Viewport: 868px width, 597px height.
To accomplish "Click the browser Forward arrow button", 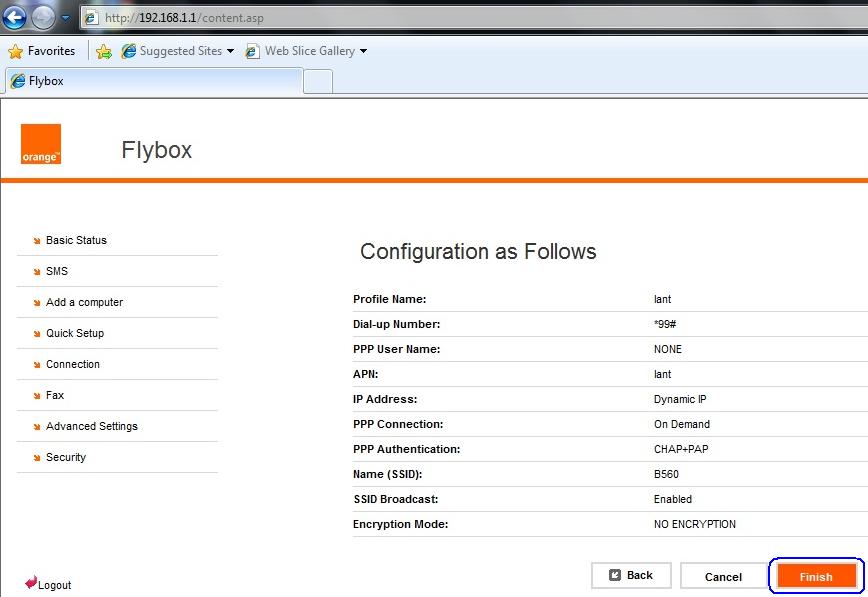I will pyautogui.click(x=43, y=18).
